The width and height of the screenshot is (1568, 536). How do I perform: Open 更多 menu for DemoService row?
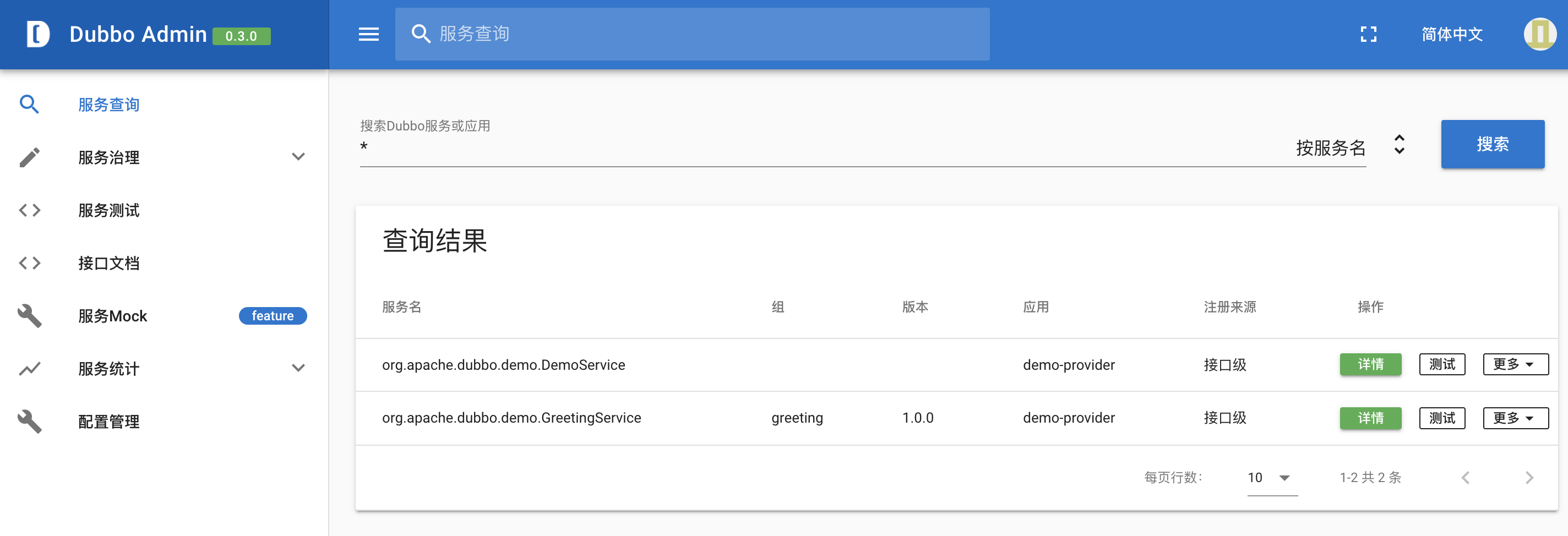1515,364
